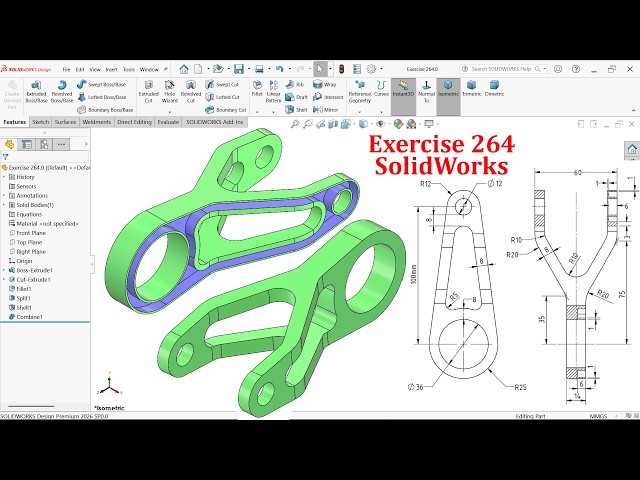Click the Search SOLIDWORKS Help field
The height and width of the screenshot is (480, 640).
click(503, 69)
